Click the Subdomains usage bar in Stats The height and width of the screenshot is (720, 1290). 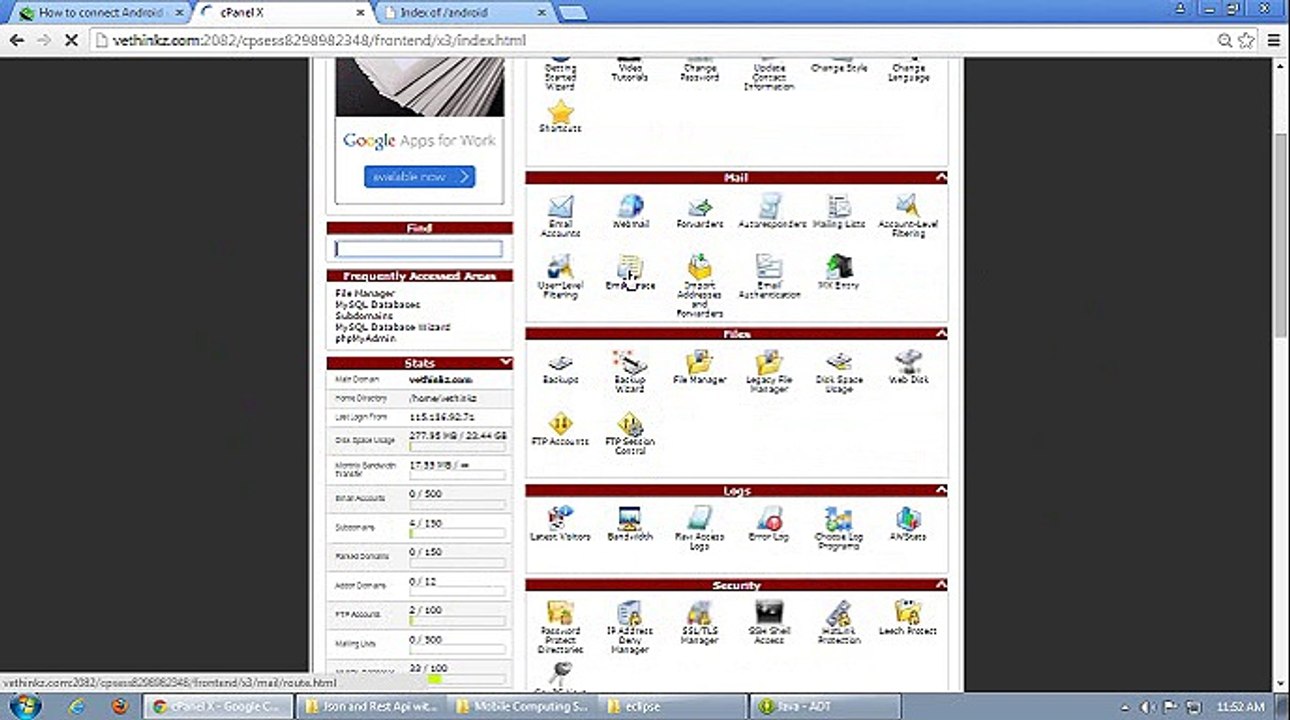pos(457,536)
